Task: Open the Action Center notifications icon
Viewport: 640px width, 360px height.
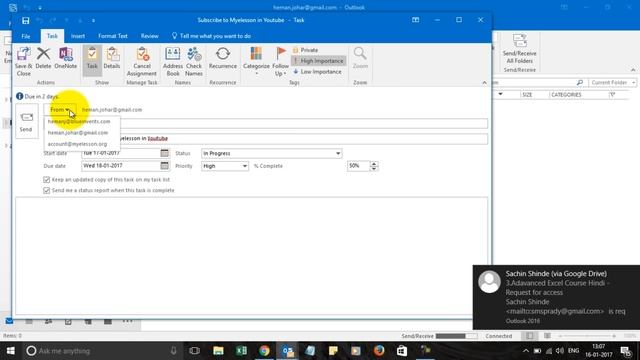Action: [626, 351]
